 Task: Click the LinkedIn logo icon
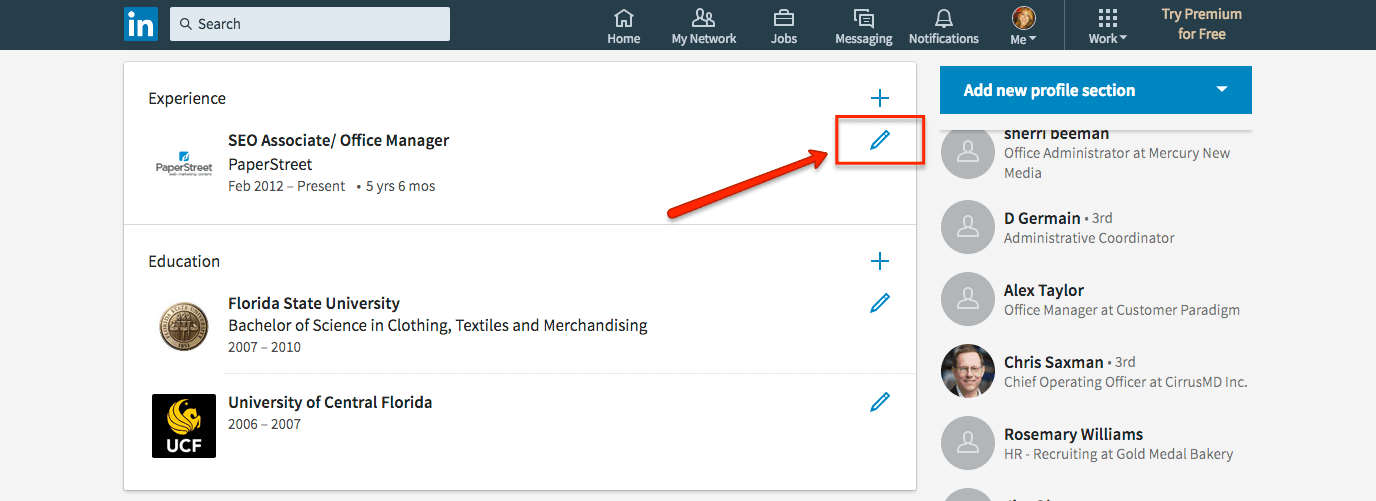140,24
